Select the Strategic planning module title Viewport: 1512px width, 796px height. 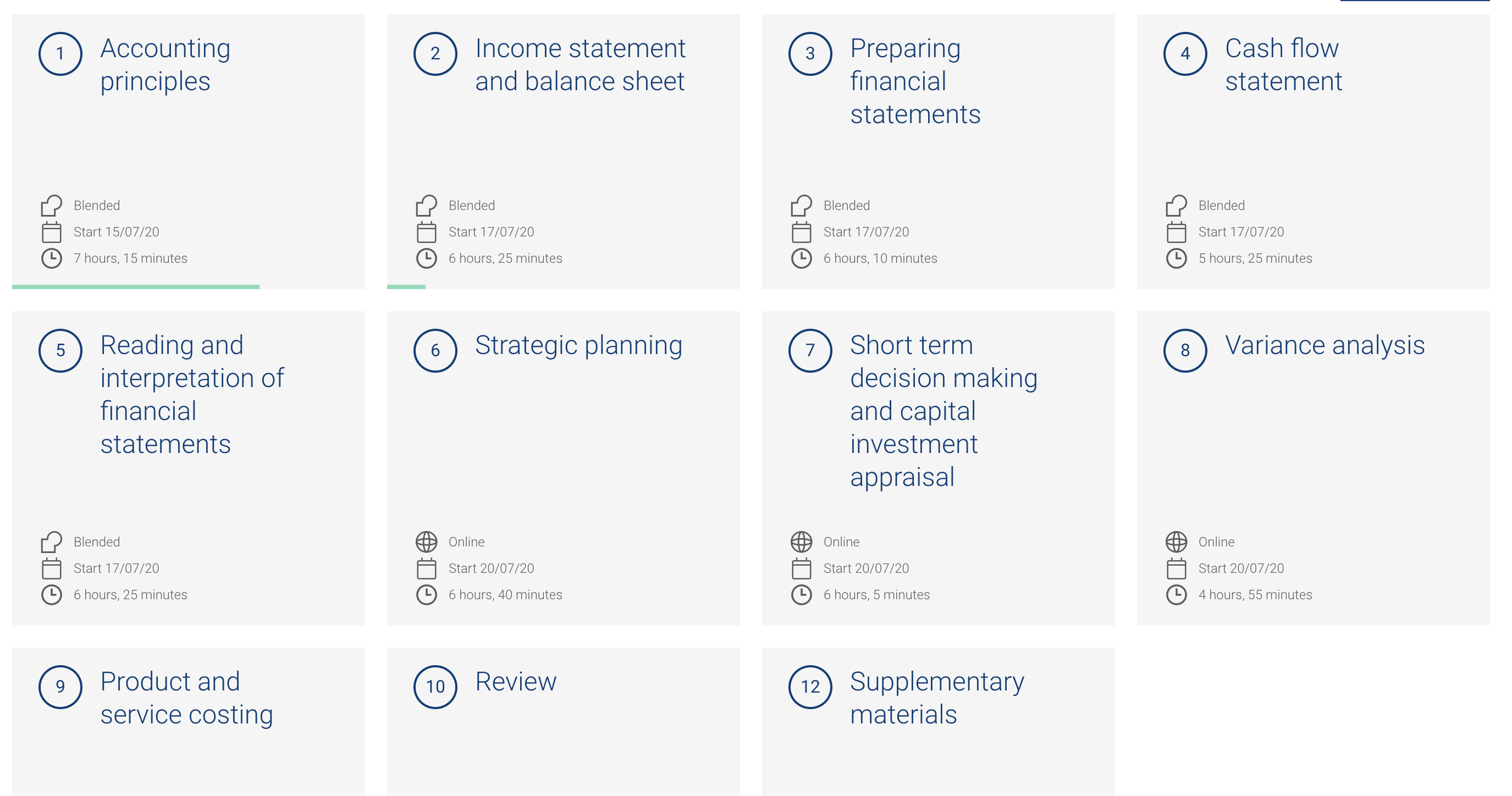[x=579, y=345]
